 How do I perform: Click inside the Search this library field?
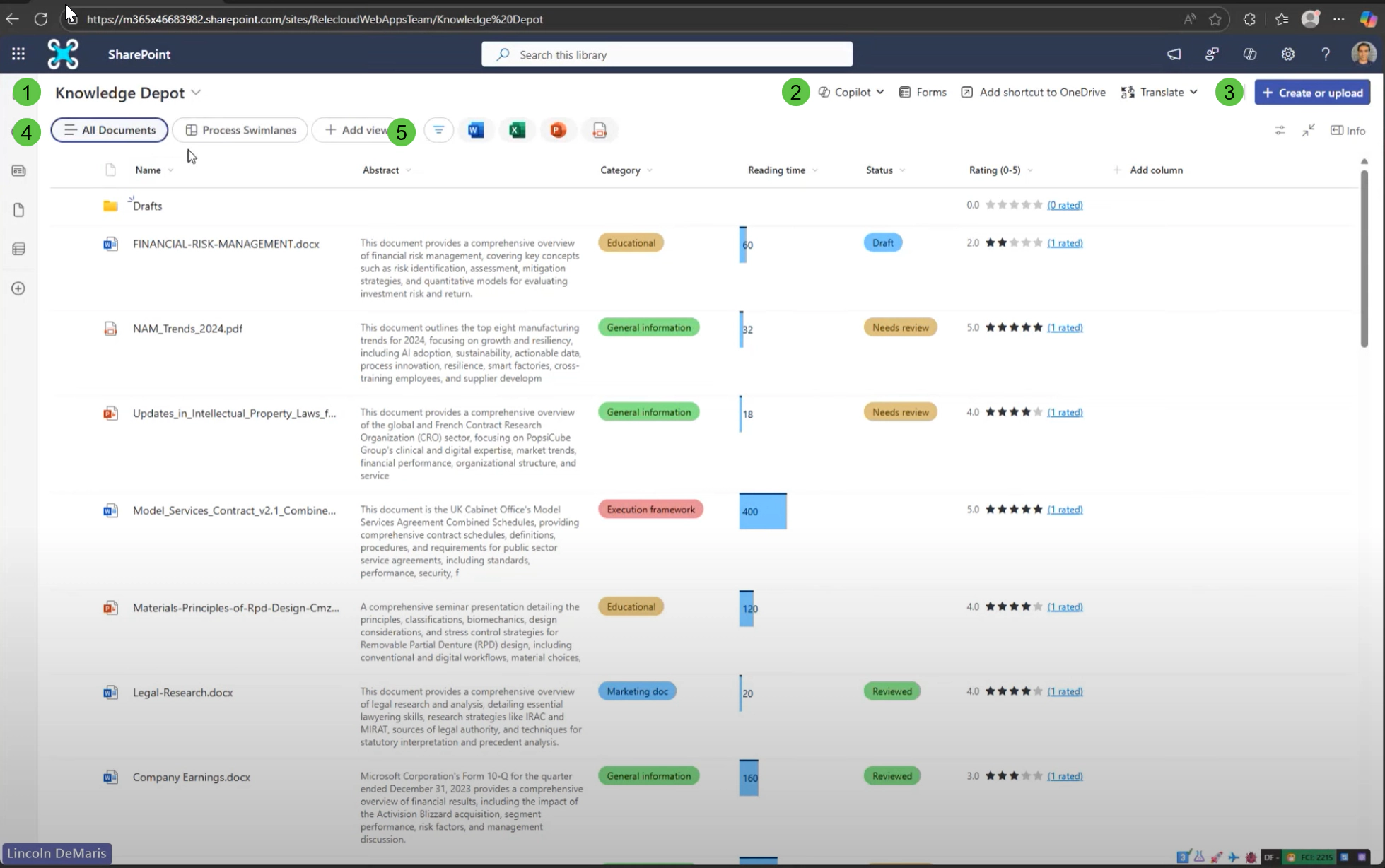[x=665, y=54]
